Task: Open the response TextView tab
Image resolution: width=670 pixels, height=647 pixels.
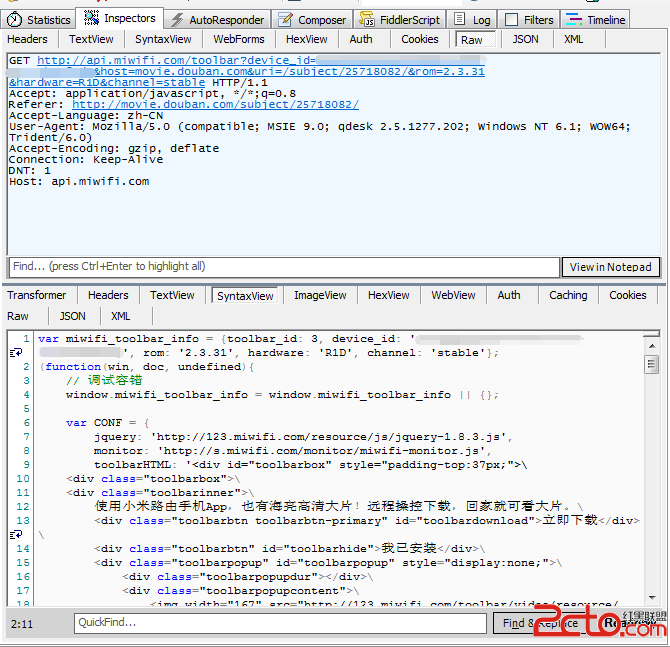Action: 172,295
